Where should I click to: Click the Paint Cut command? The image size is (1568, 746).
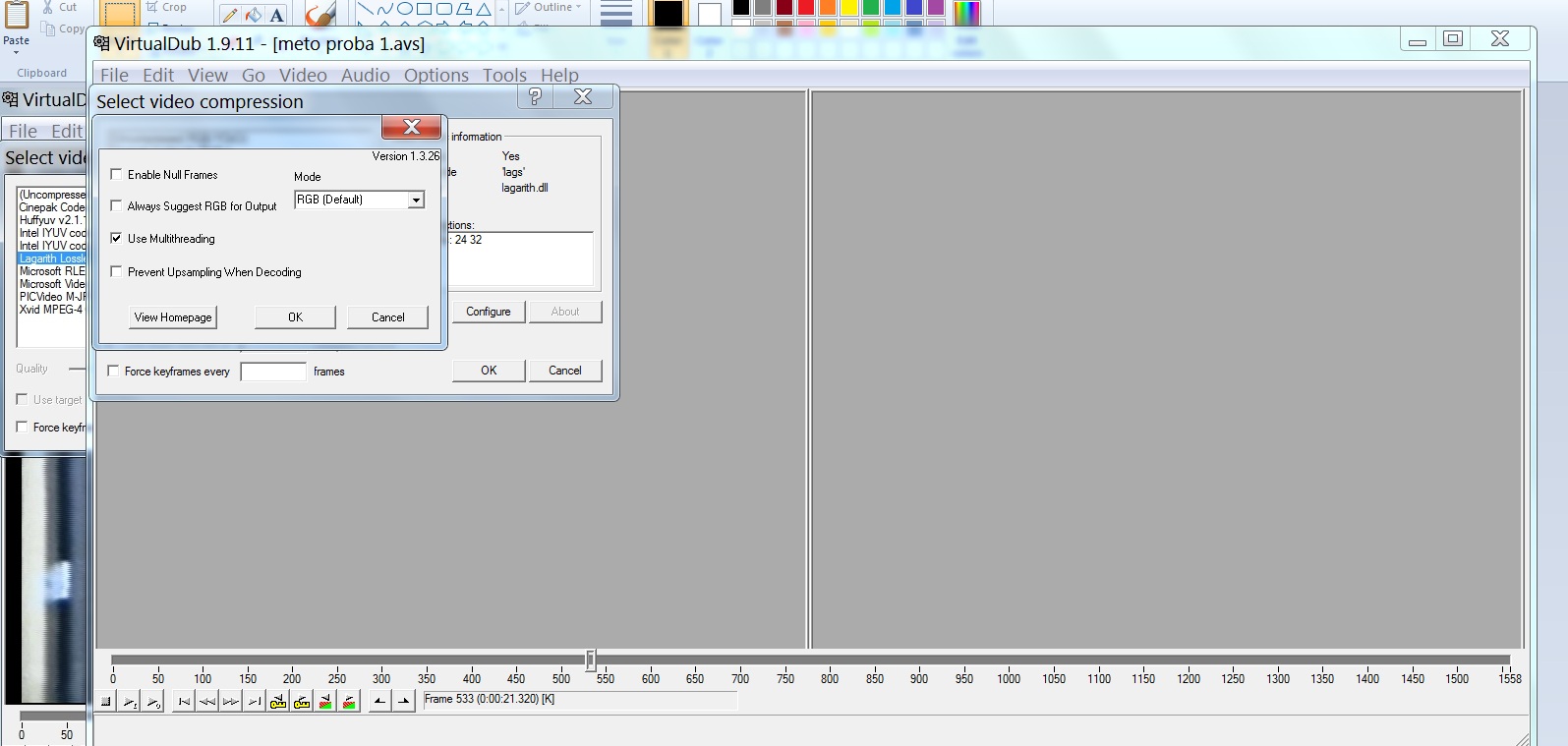59,7
